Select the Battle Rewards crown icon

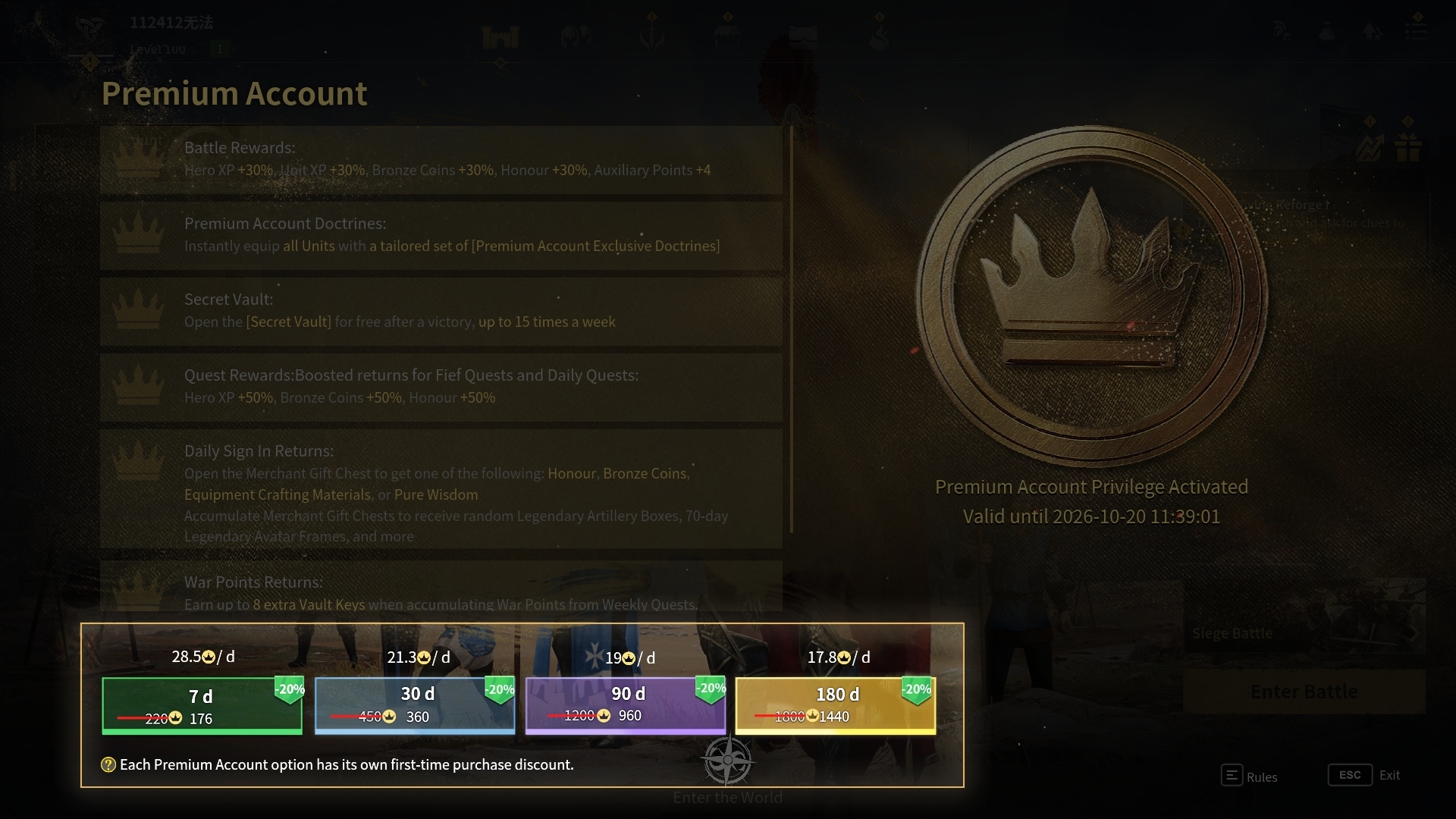tap(138, 158)
